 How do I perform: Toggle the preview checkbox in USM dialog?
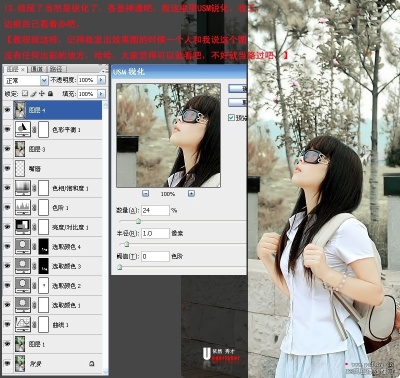[231, 117]
